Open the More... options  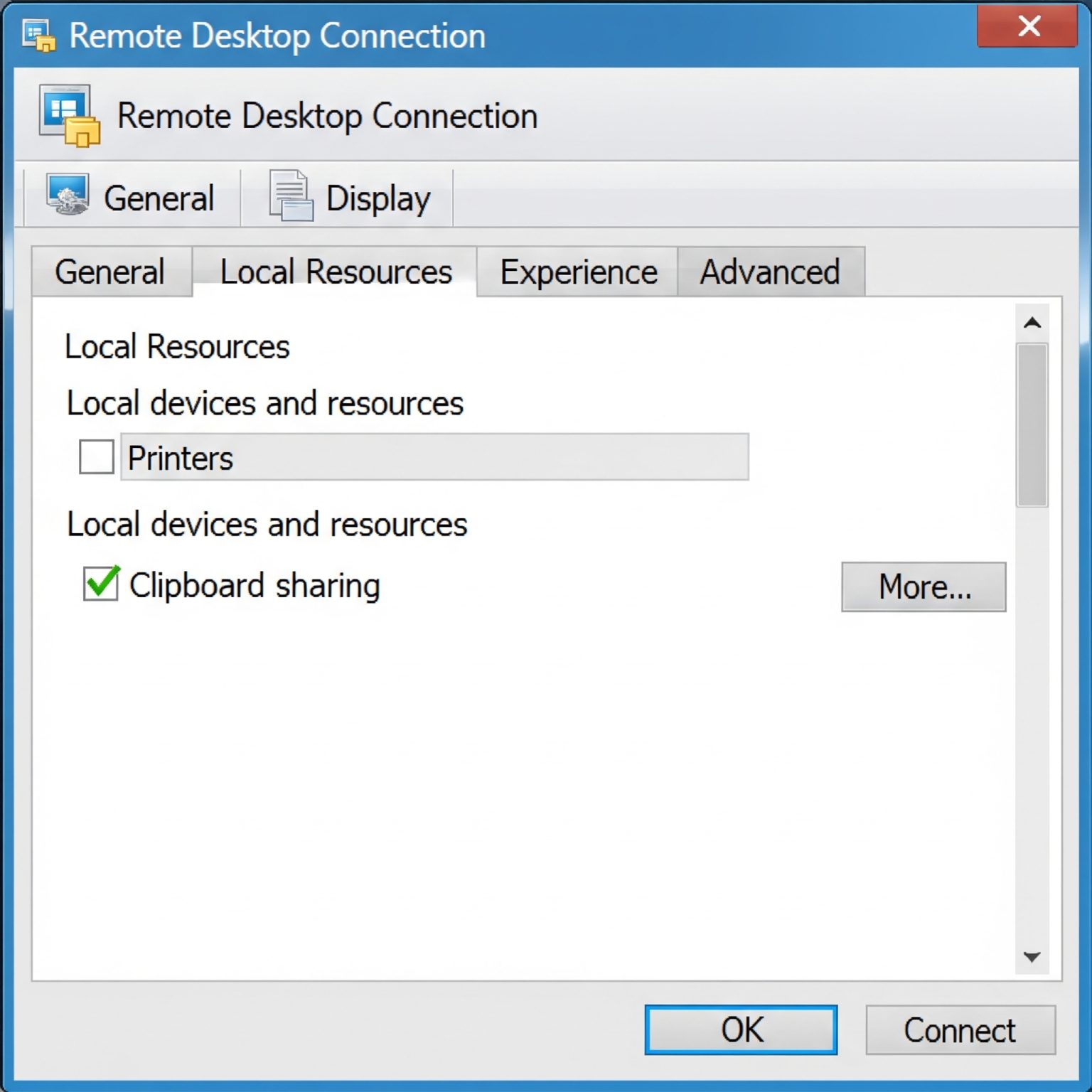pyautogui.click(x=924, y=587)
